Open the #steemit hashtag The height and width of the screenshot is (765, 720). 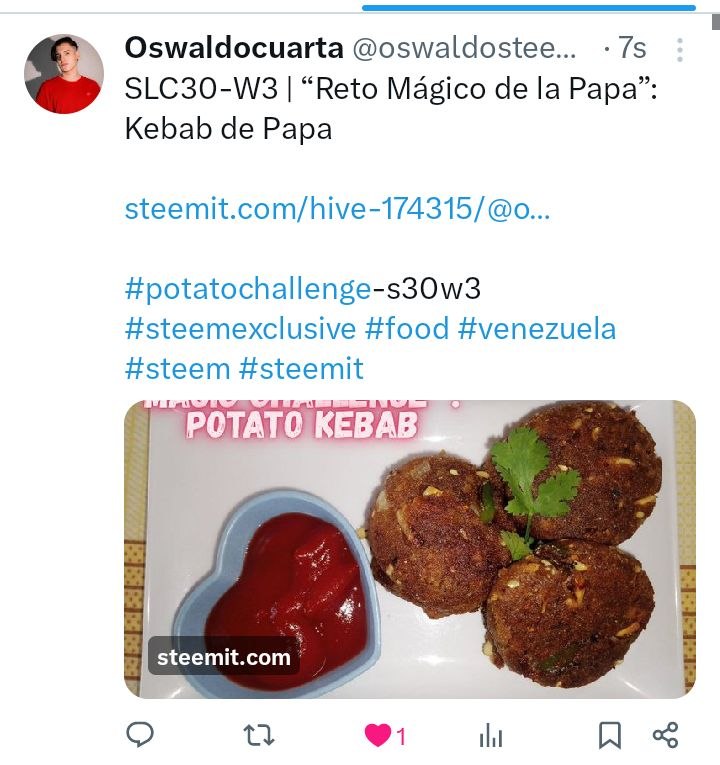point(301,368)
